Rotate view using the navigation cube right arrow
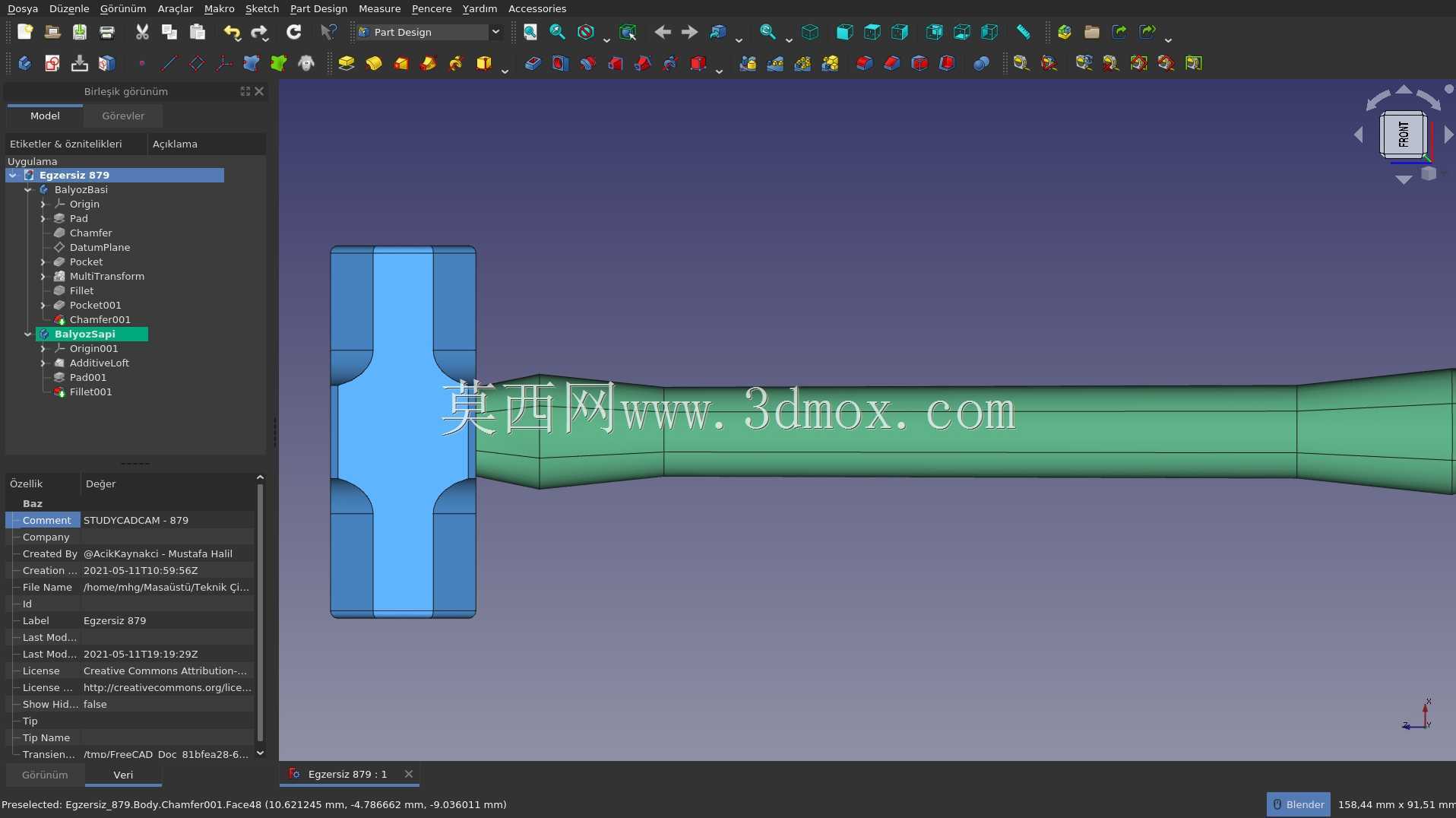The height and width of the screenshot is (818, 1456). coord(1448,135)
